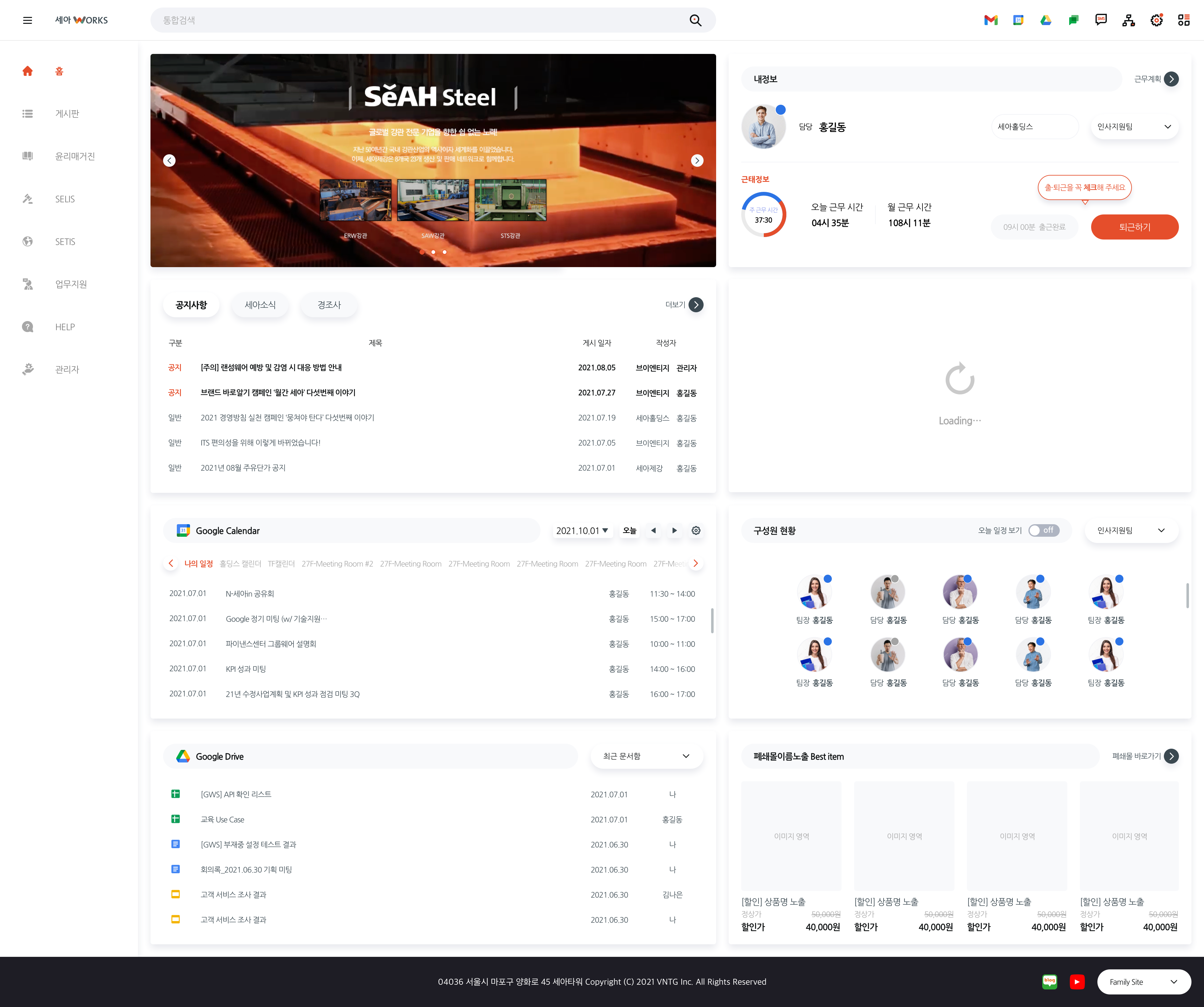
Task: Open SELIS in the sidebar
Action: [65, 199]
